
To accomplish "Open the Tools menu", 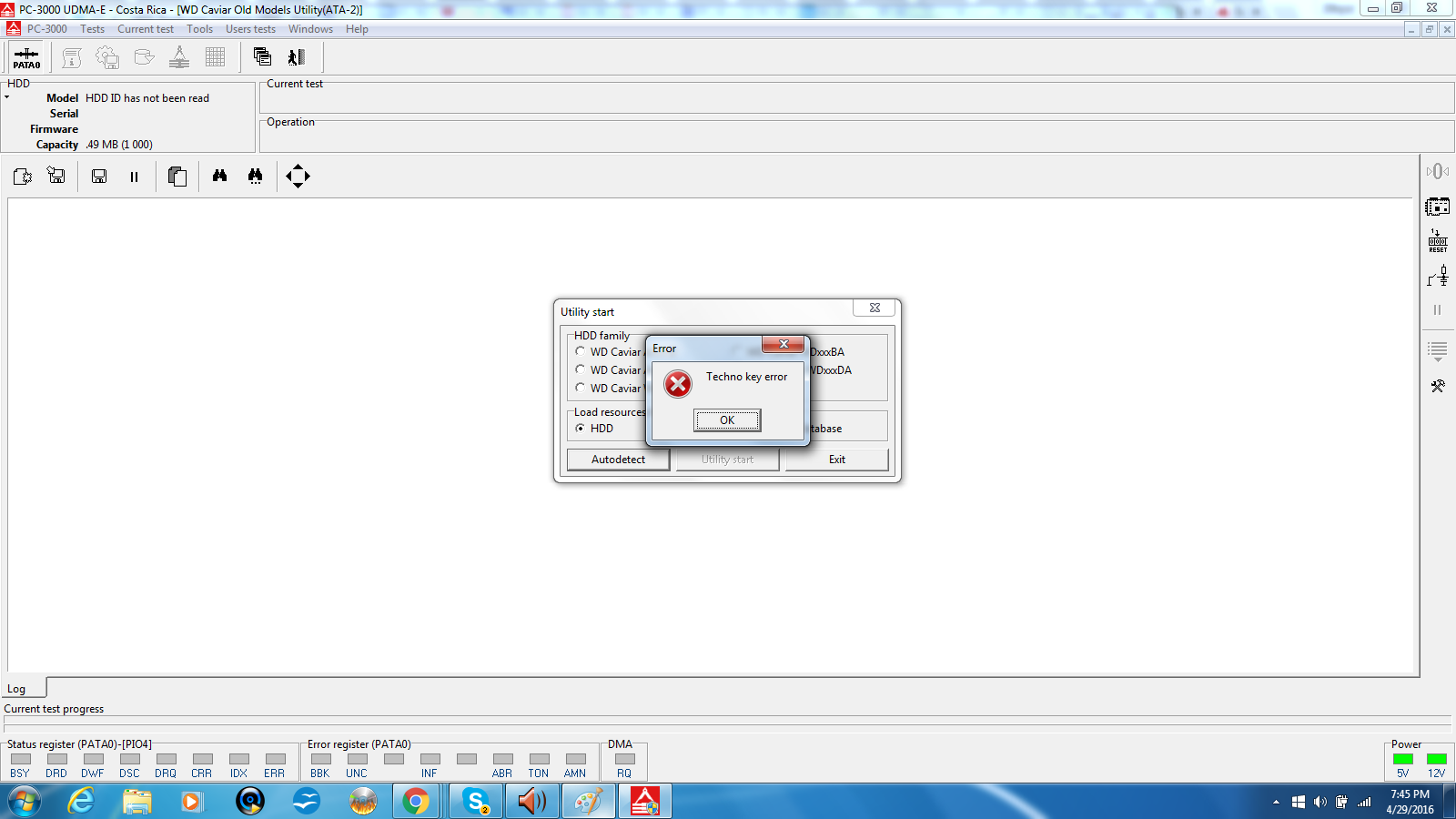I will tap(199, 29).
